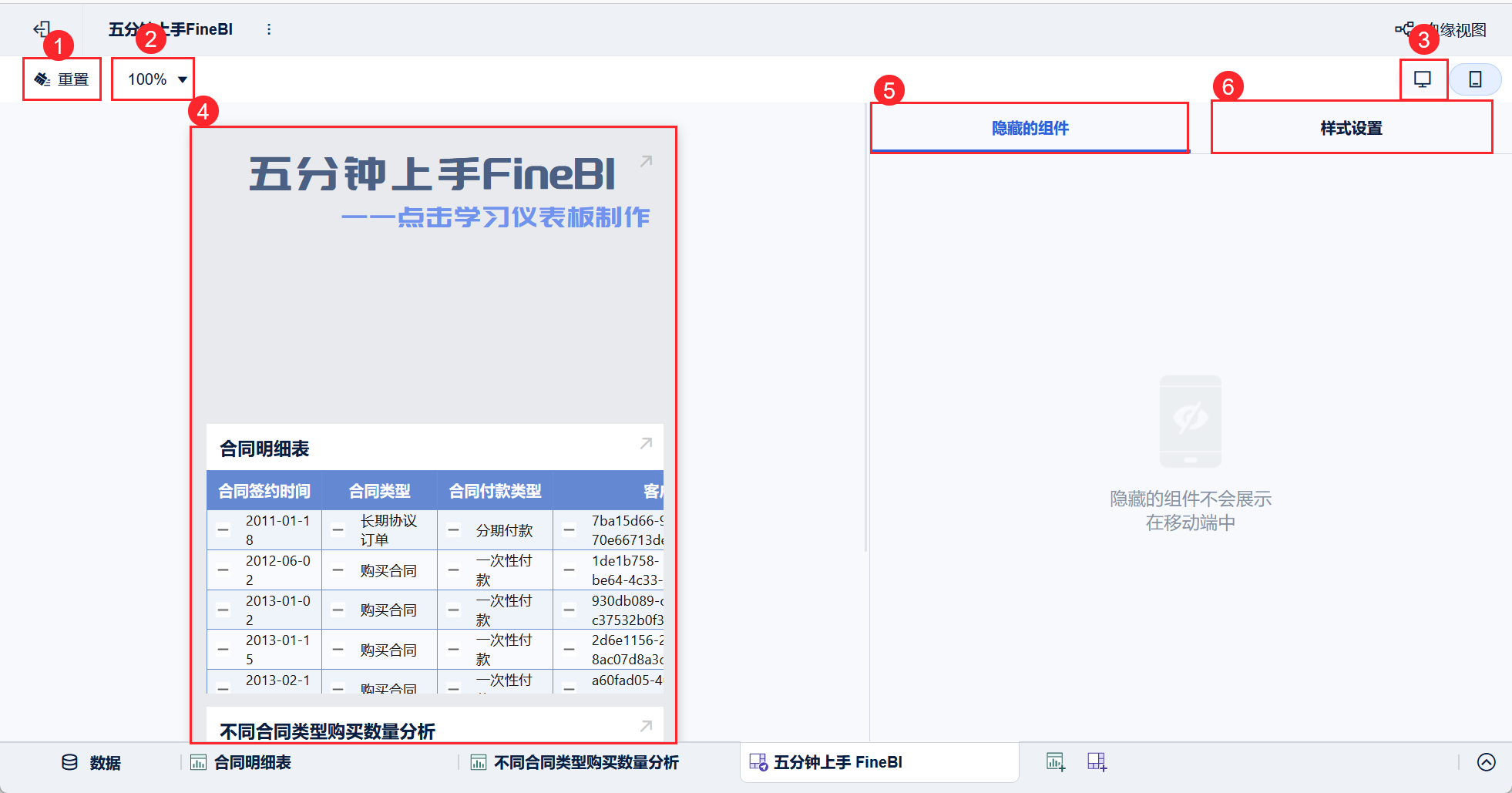Click the arrow icon on 不同合同类型购买数量分析 component
Screen dimensions: 1512x793
(x=646, y=726)
